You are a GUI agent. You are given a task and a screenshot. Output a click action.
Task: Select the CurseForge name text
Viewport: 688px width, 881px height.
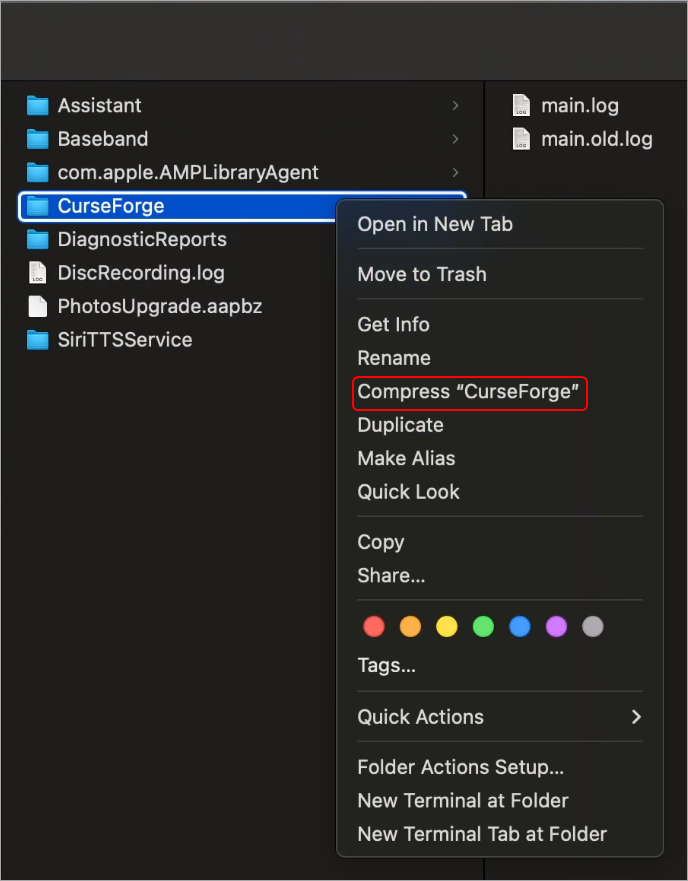pos(111,206)
